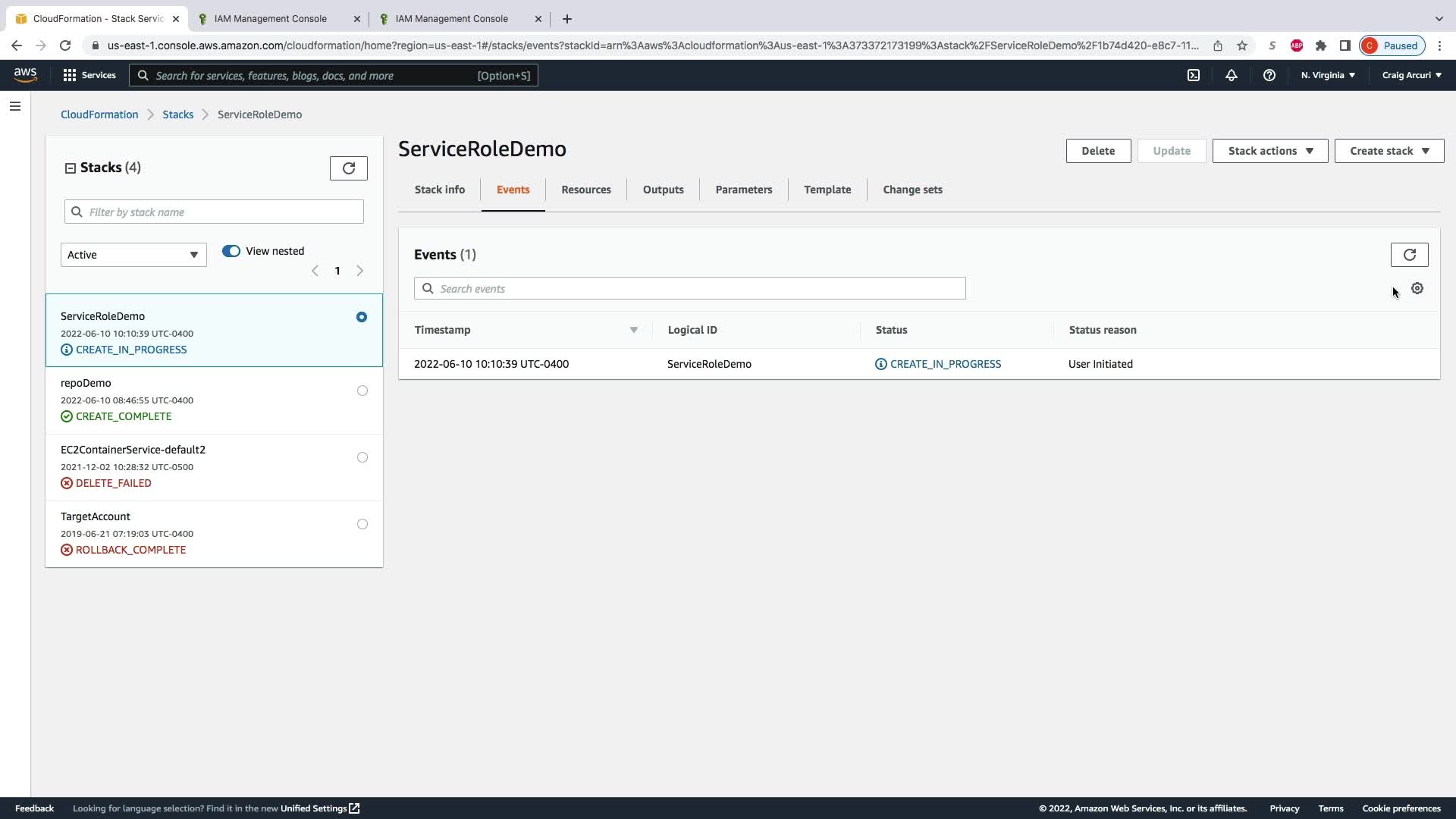
Task: Expand the Create stack dropdown
Action: click(x=1389, y=151)
